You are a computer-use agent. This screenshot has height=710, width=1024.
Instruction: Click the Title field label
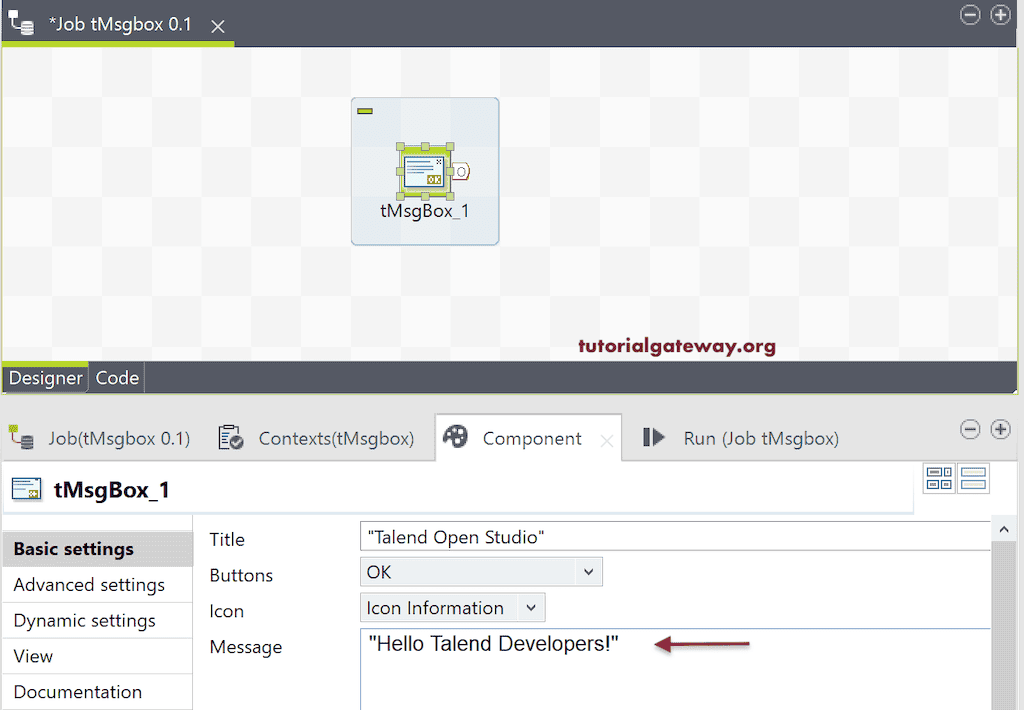[227, 540]
